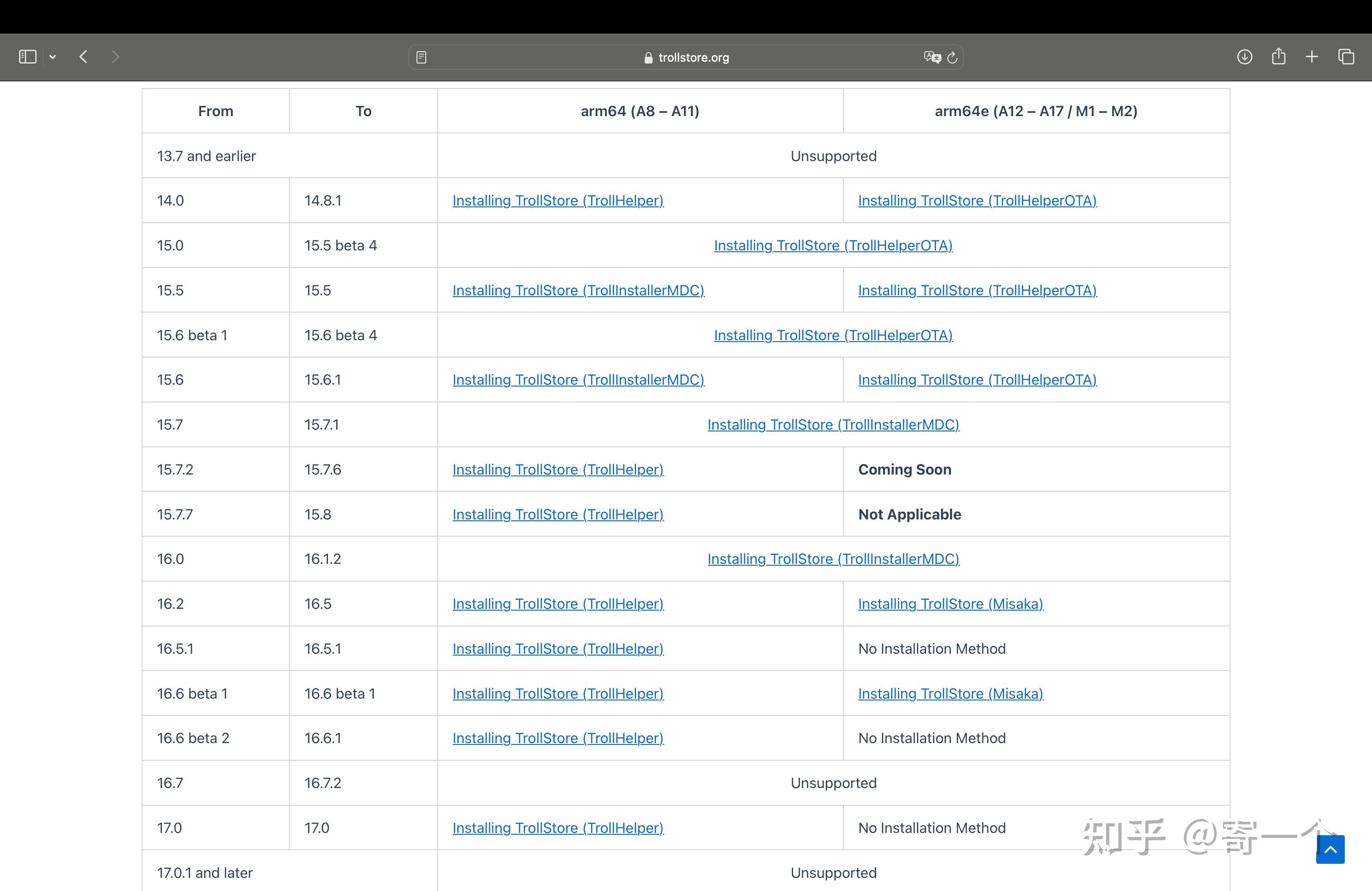The image size is (1372, 891).
Task: Open TrollInstallerMDC link in 15.5 row
Action: [578, 290]
